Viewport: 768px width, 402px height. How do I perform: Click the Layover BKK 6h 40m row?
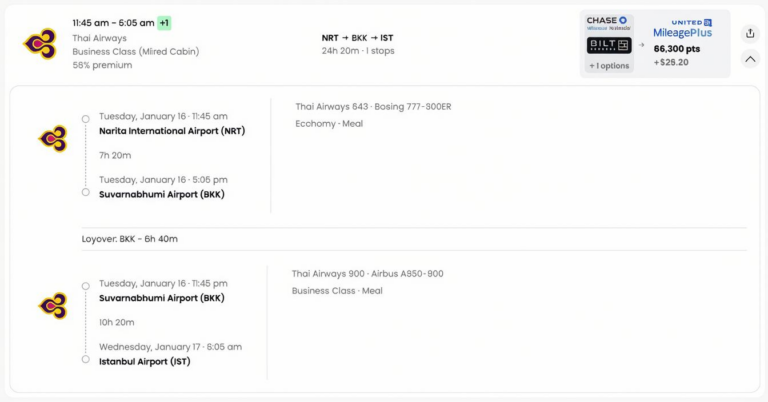click(x=130, y=239)
